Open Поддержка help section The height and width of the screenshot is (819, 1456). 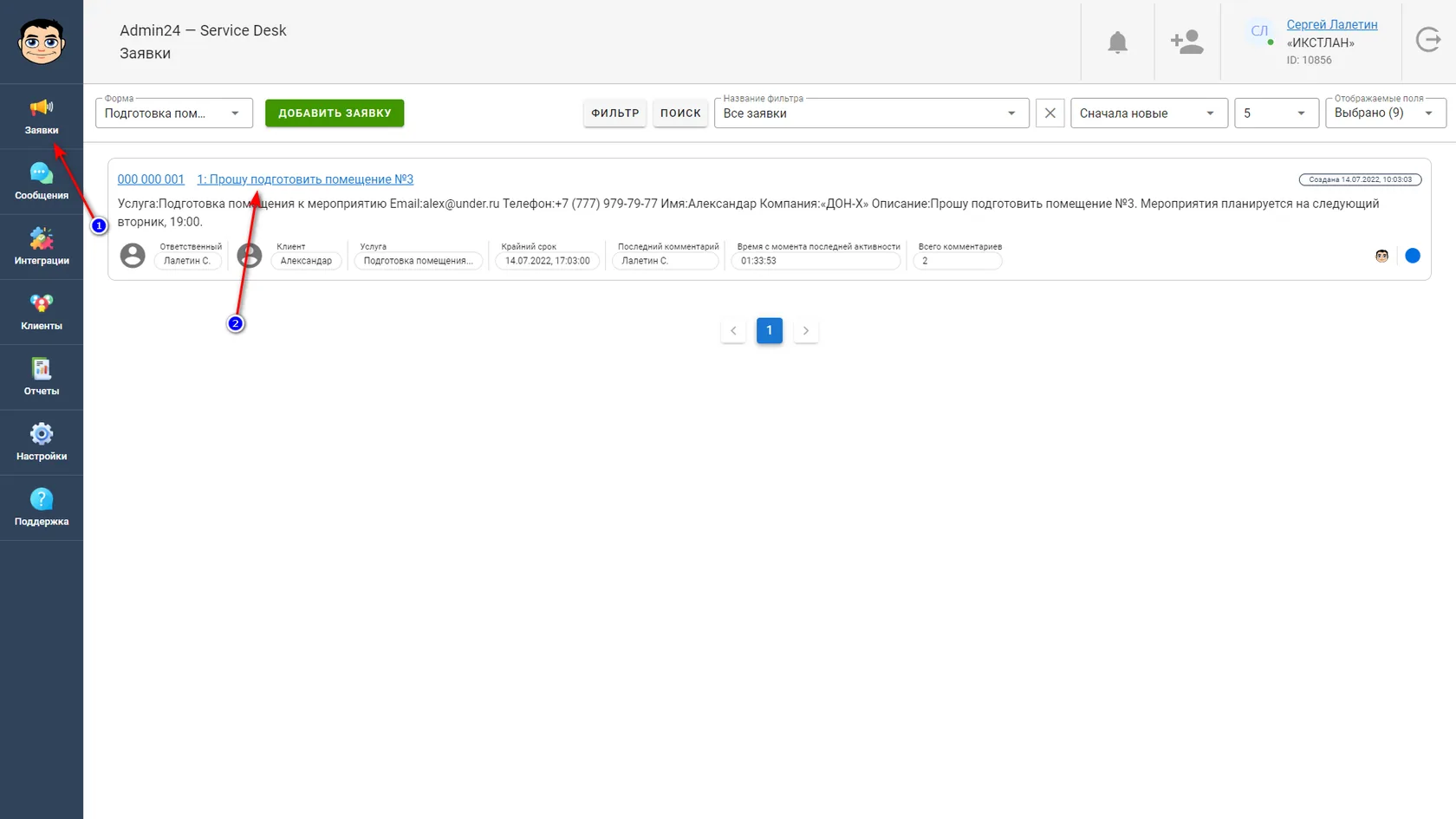[42, 508]
